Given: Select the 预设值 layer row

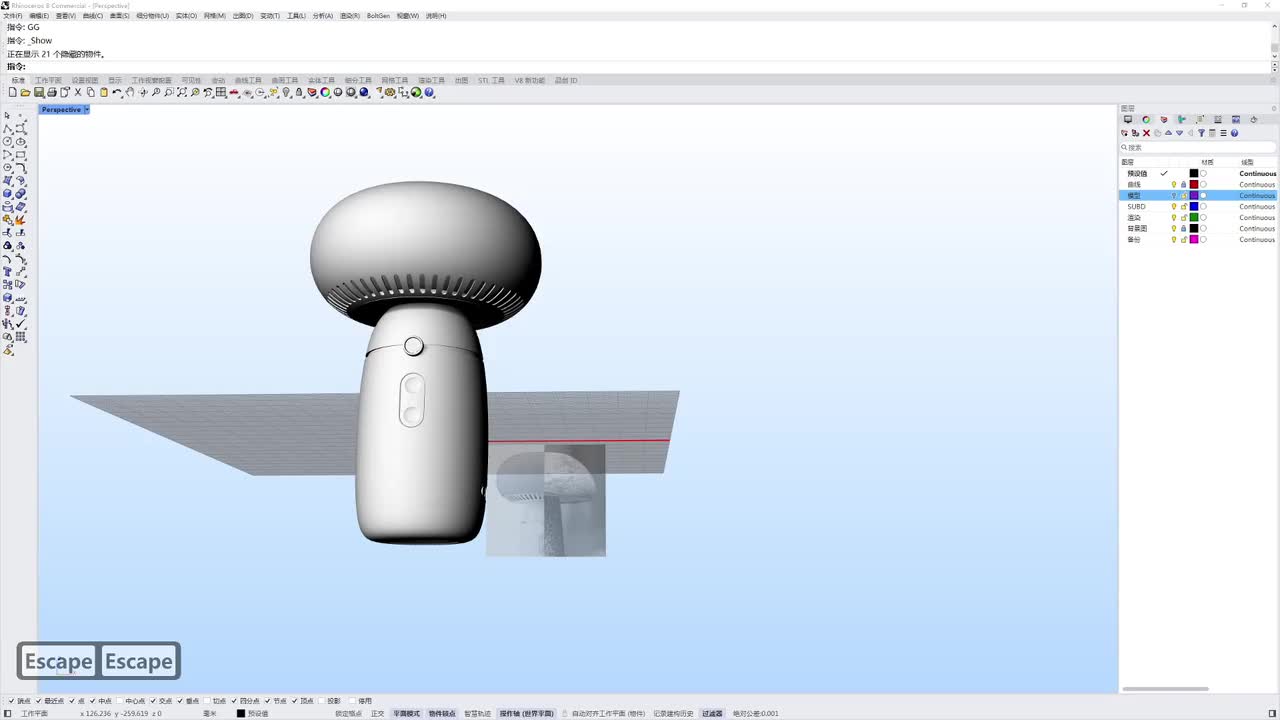Looking at the screenshot, I should [x=1198, y=173].
